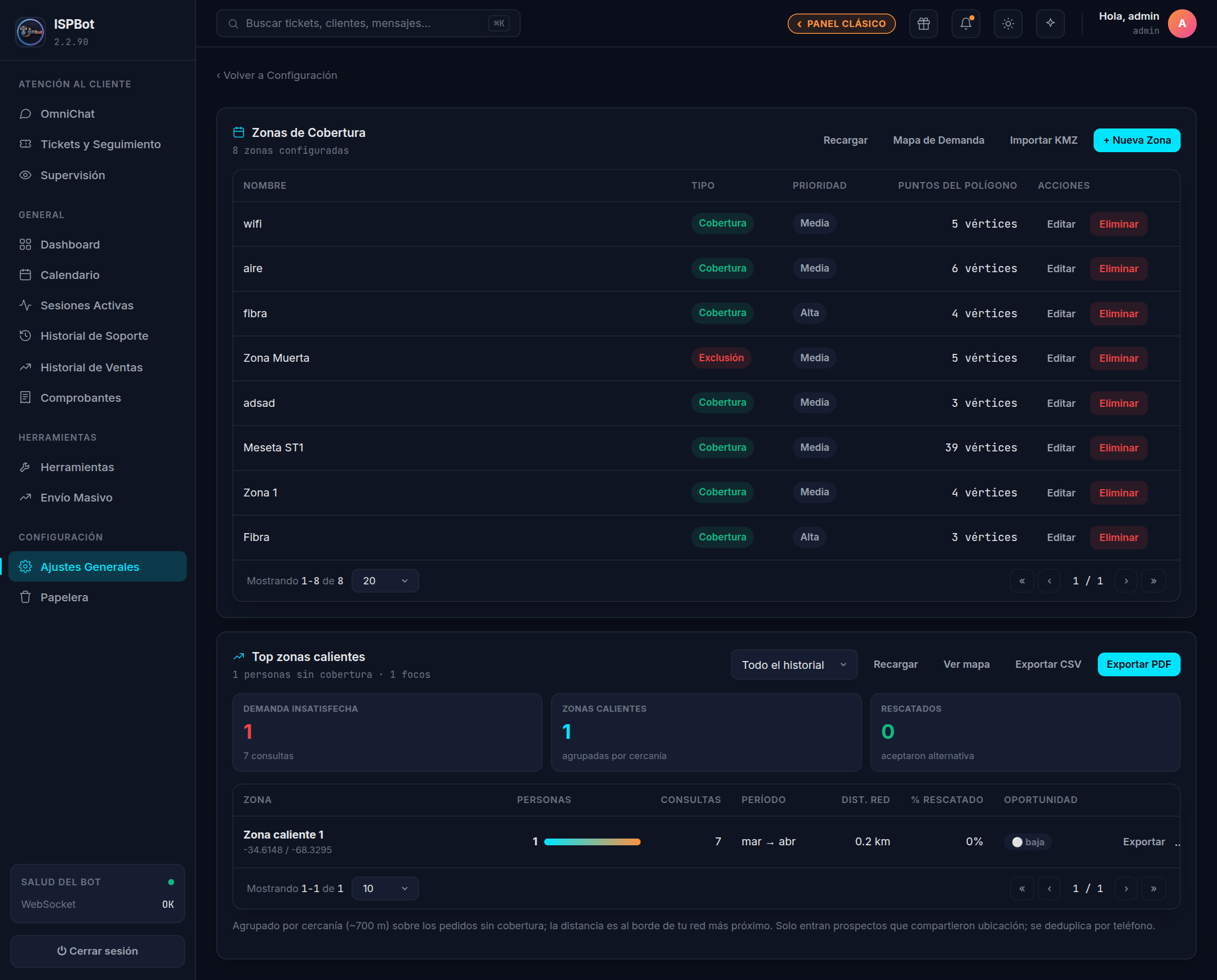Expand the 20 rows-per-page dropdown
The height and width of the screenshot is (980, 1217).
385,581
